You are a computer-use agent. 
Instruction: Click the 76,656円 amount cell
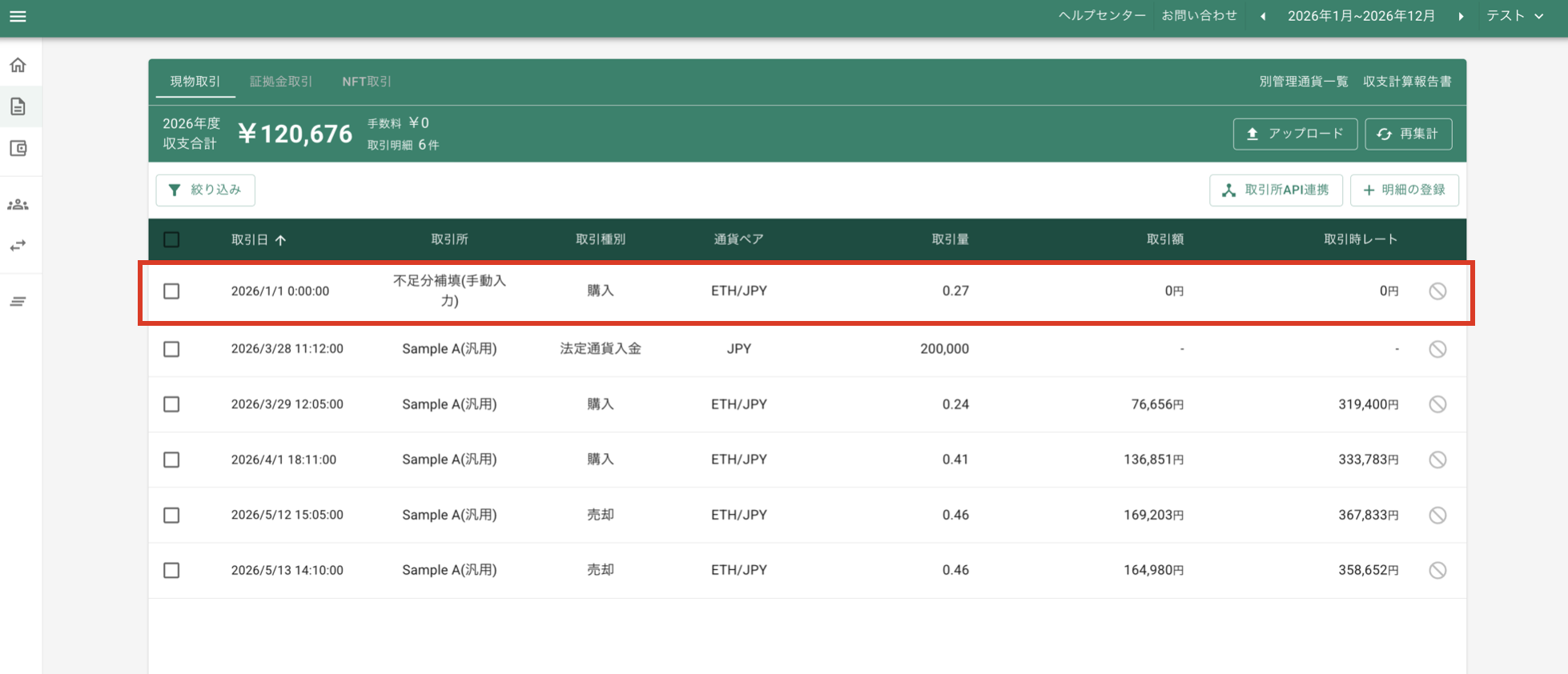pos(1157,404)
